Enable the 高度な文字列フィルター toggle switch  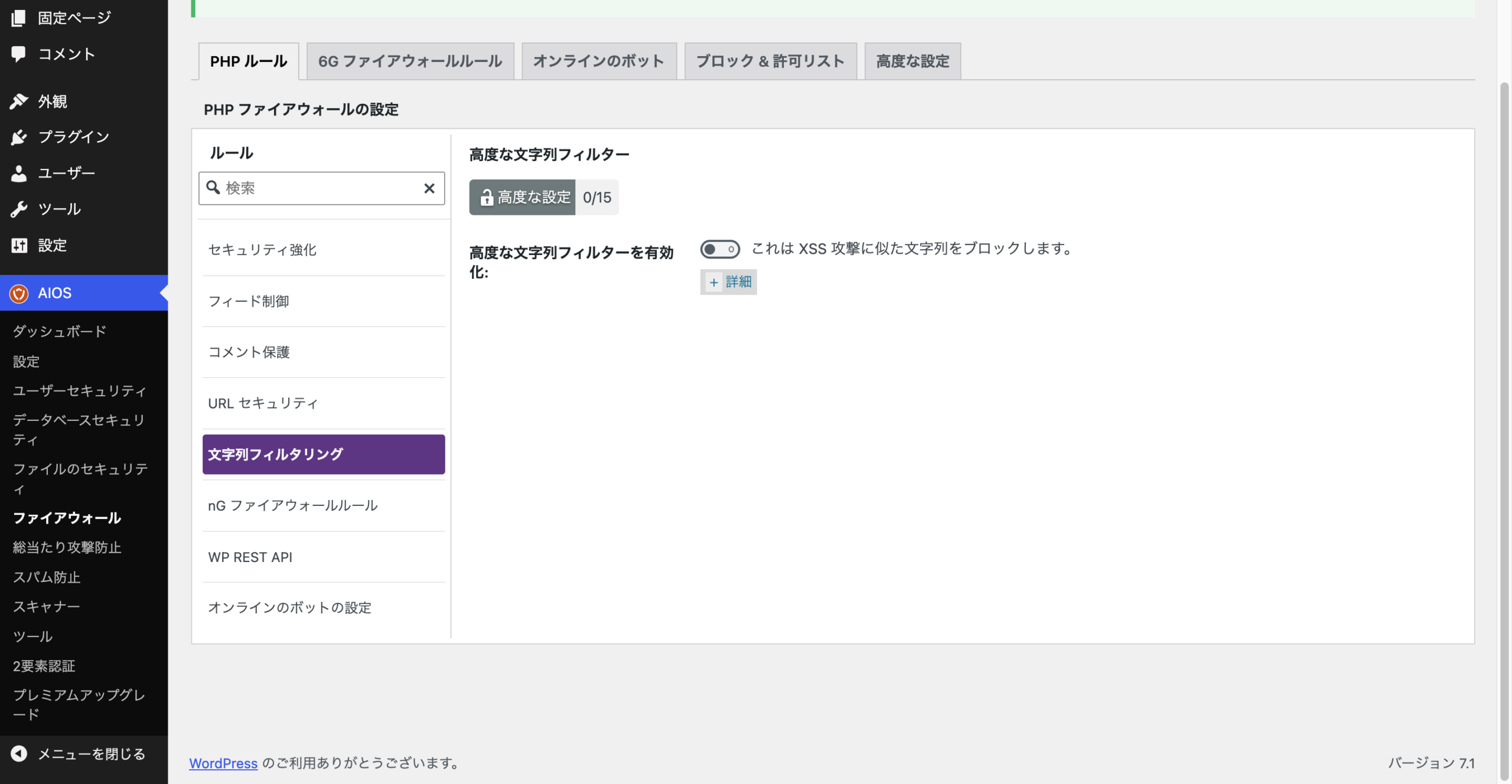[719, 249]
